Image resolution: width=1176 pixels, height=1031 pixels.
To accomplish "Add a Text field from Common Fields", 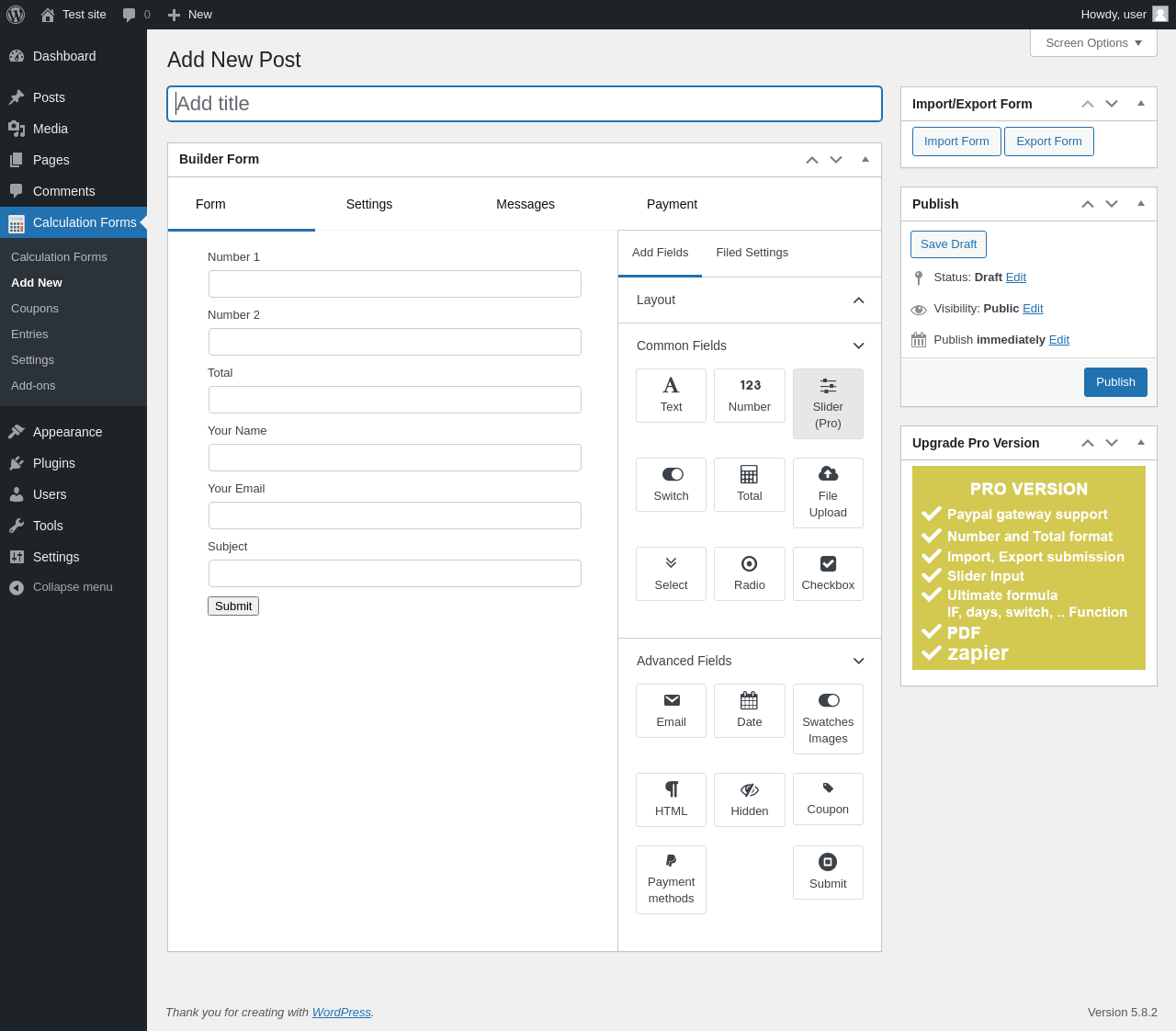I will [x=671, y=395].
